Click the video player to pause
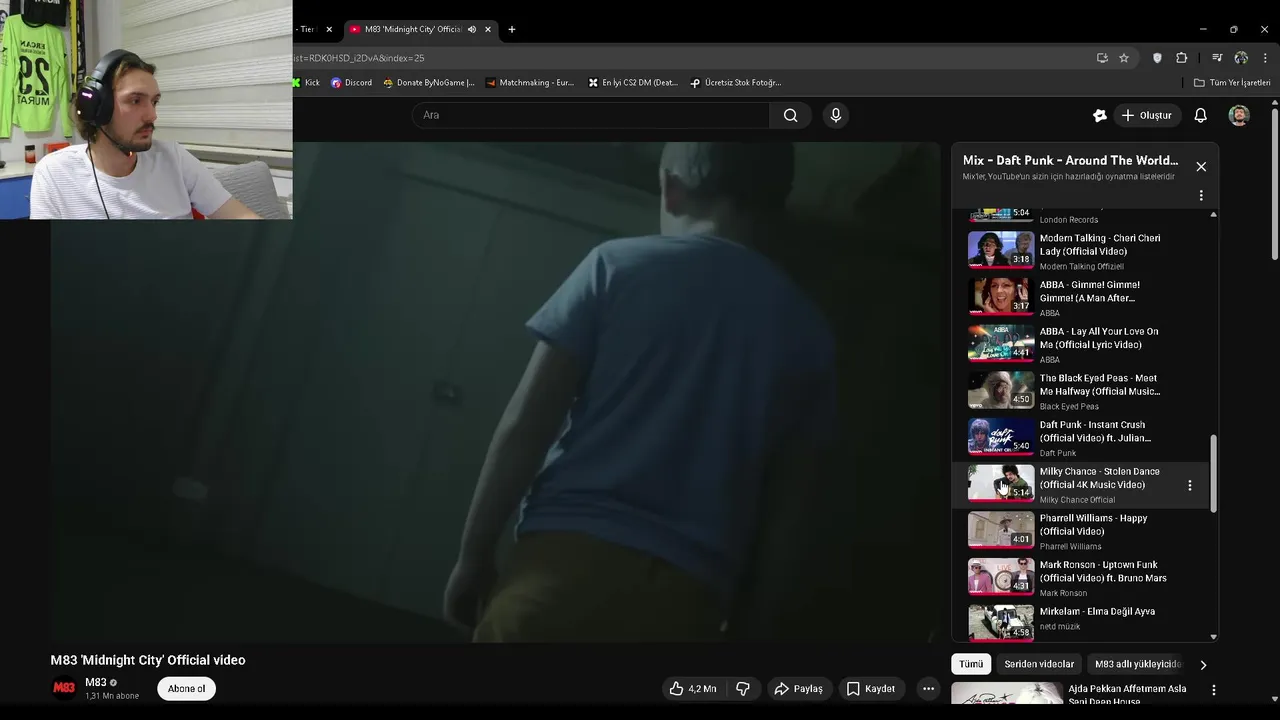 (496, 391)
